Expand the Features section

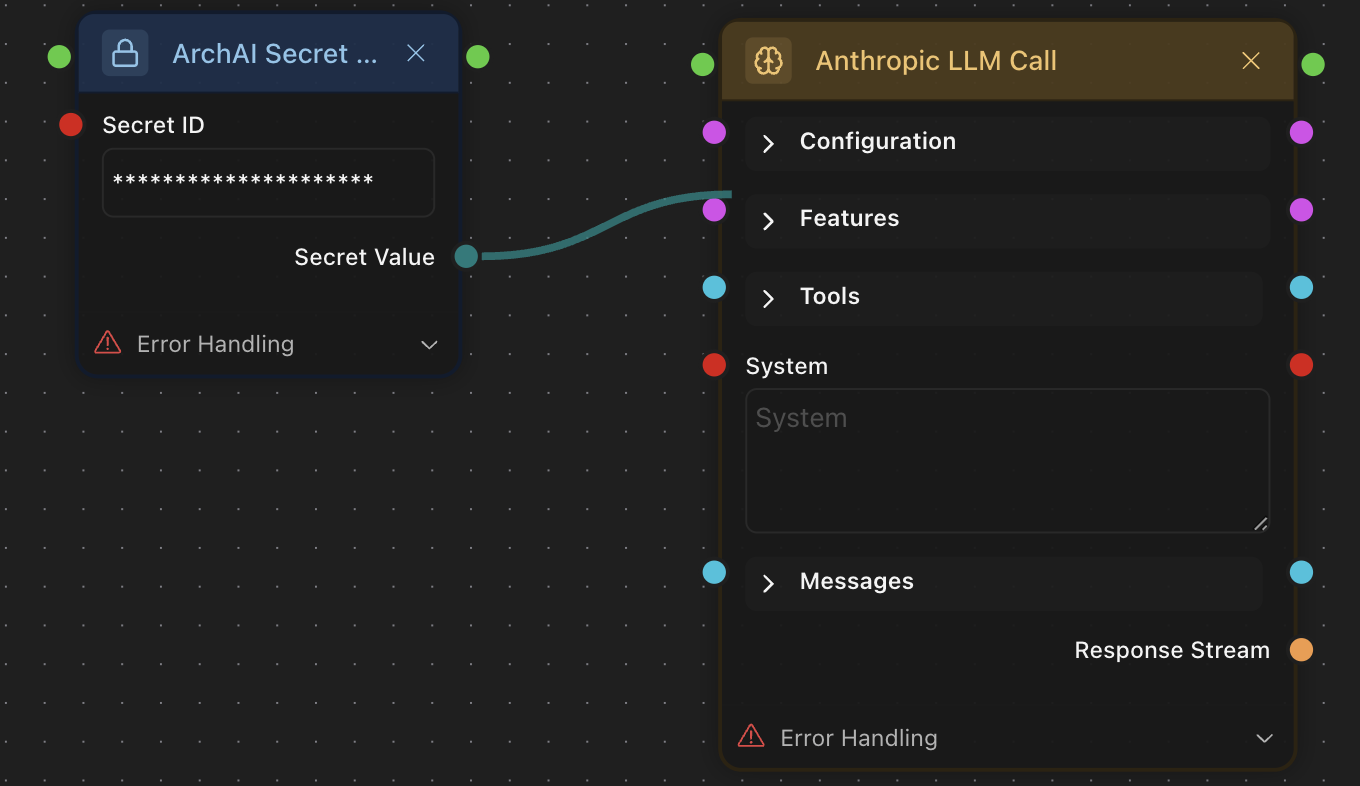coord(768,220)
